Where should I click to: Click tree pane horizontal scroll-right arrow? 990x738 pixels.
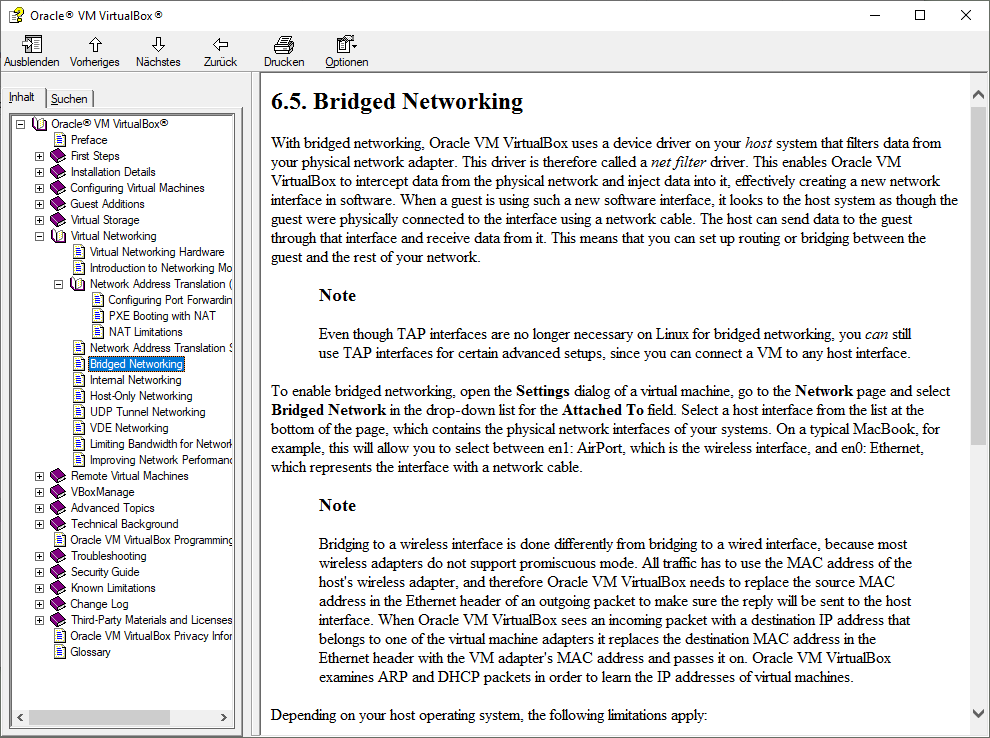[224, 717]
